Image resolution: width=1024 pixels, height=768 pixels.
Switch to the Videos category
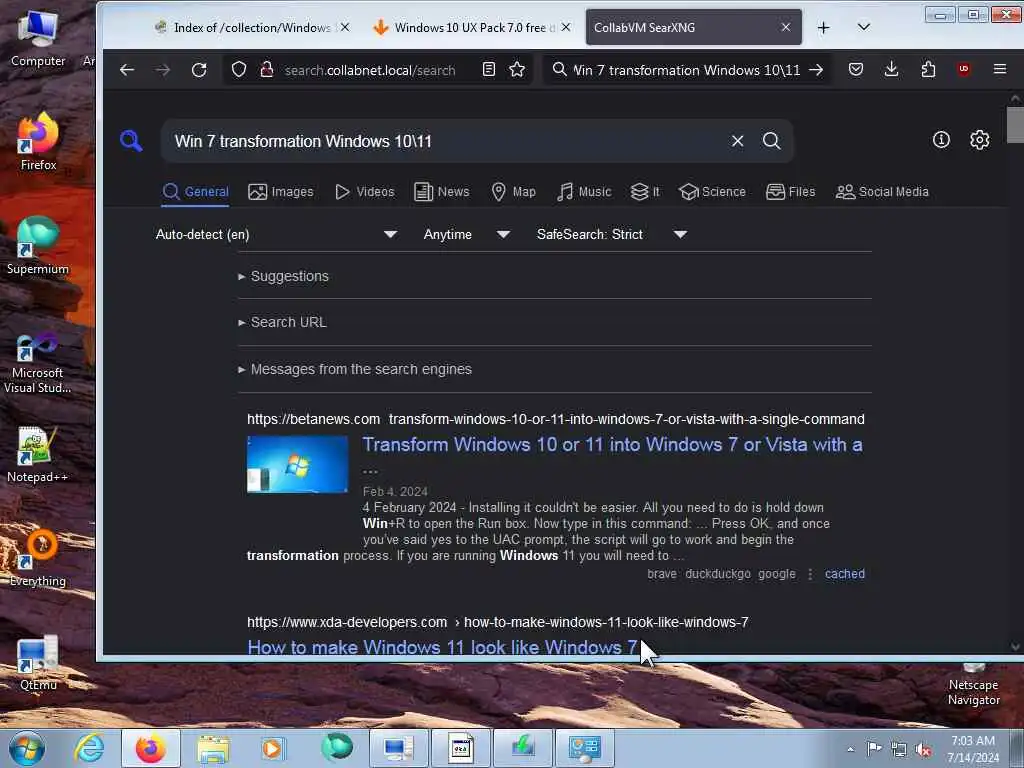pyautogui.click(x=365, y=192)
